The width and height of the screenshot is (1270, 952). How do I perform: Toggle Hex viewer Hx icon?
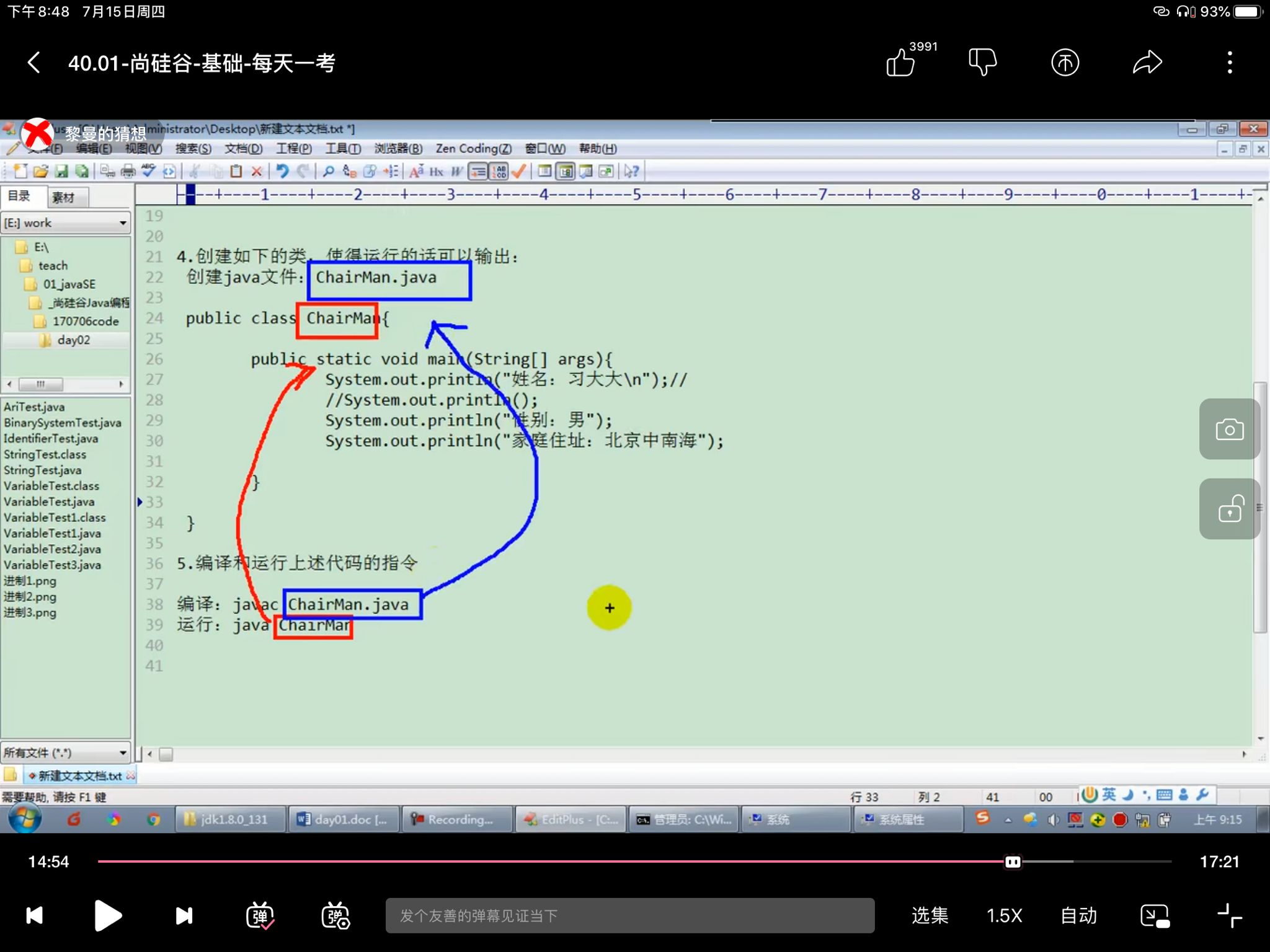(437, 171)
